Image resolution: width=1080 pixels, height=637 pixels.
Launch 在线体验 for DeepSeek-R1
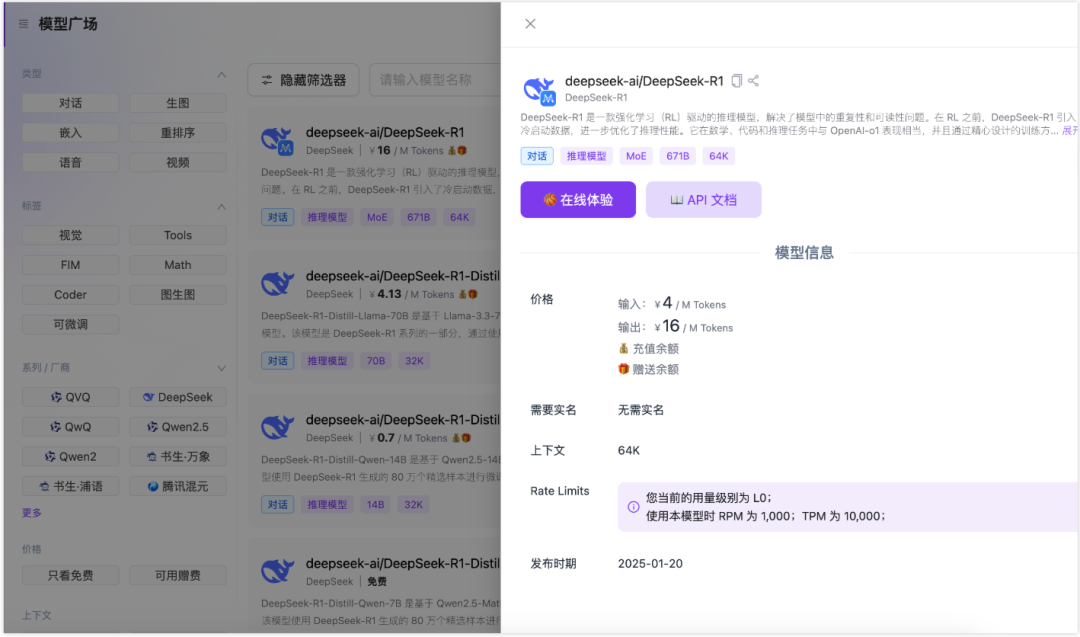click(578, 200)
